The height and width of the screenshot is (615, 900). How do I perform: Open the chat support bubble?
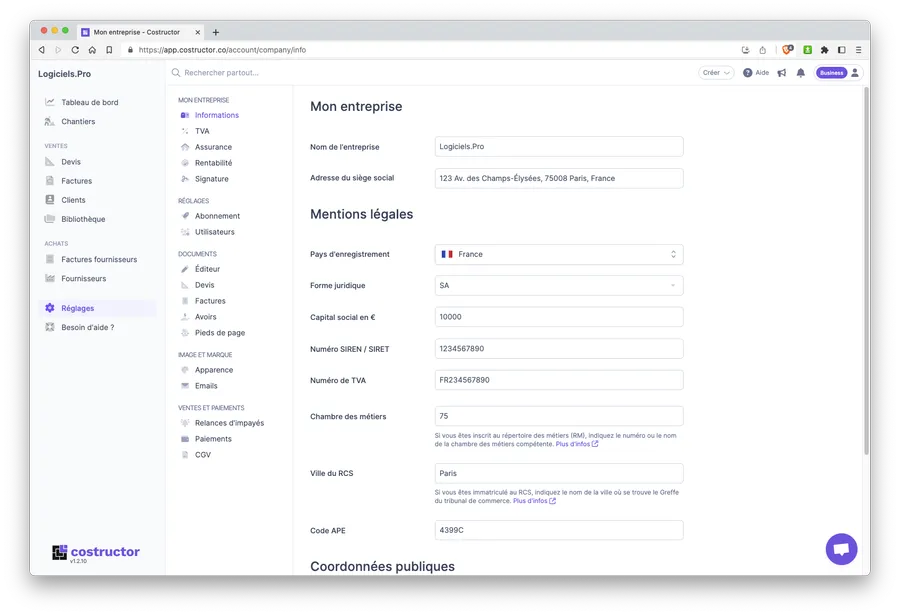tap(841, 549)
